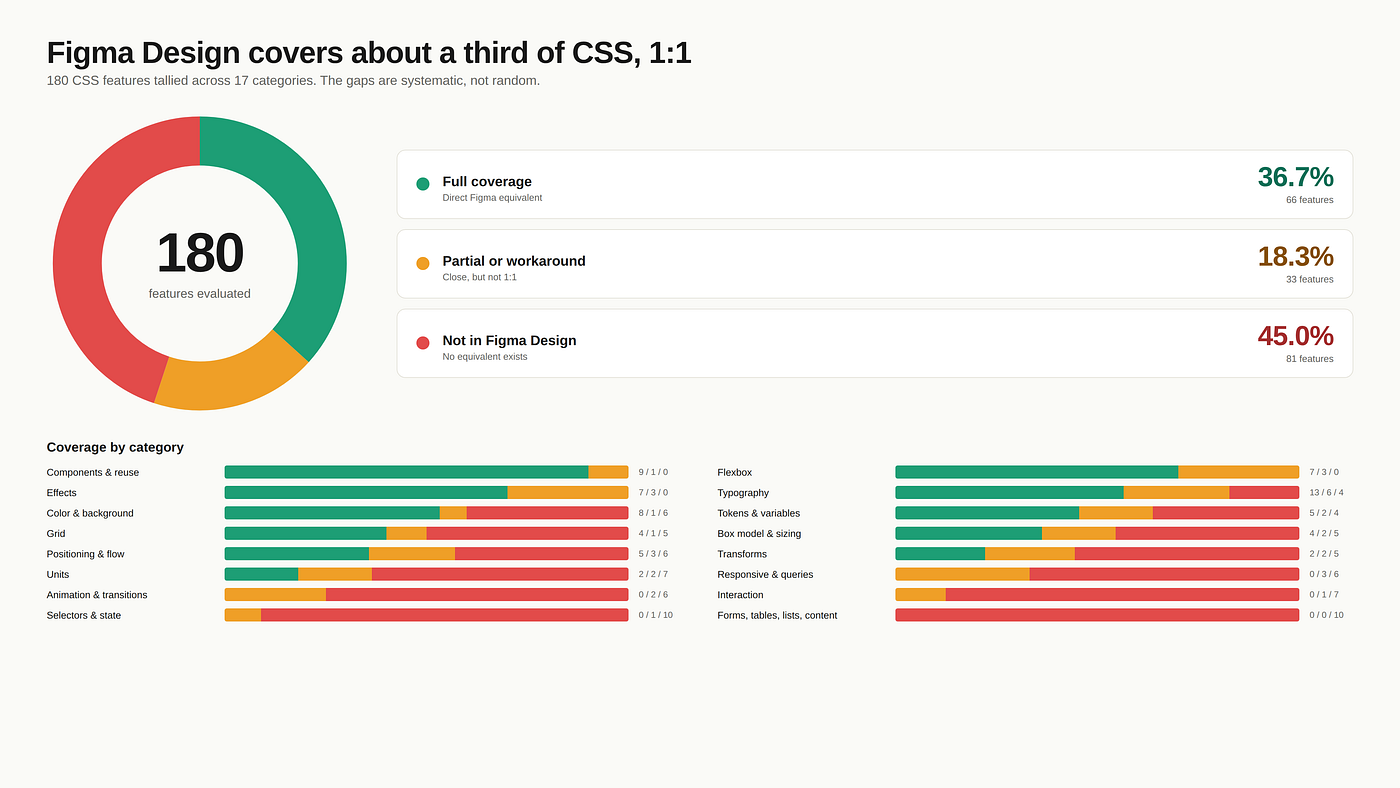Click the green Full coverage legend dot

423,184
